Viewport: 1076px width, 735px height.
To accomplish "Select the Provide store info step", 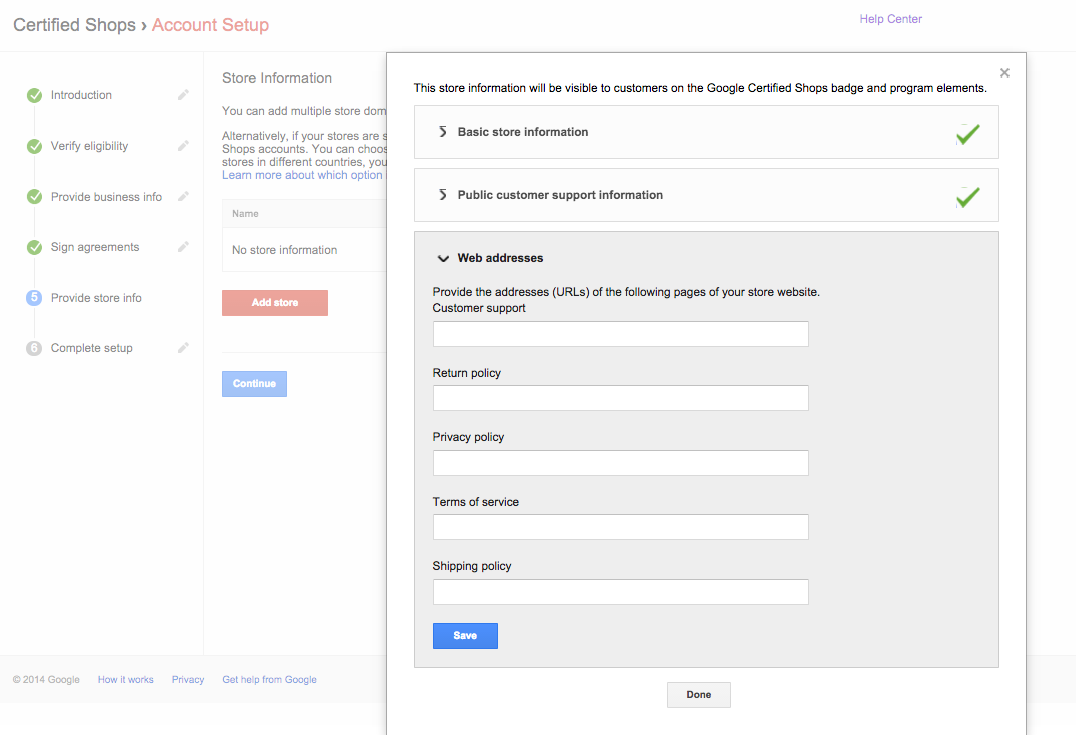I will [96, 298].
